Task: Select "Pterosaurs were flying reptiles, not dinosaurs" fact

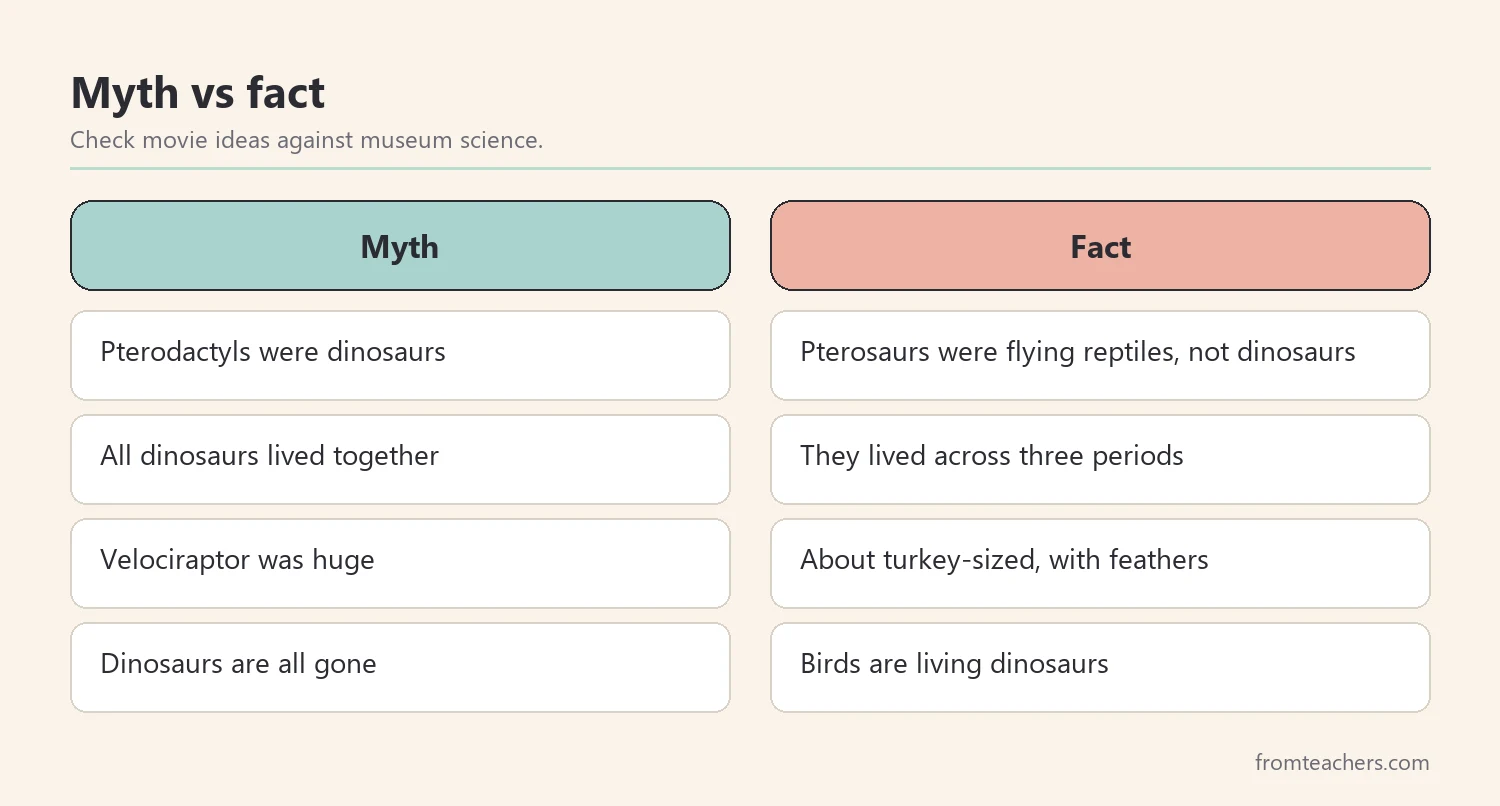Action: [1100, 355]
